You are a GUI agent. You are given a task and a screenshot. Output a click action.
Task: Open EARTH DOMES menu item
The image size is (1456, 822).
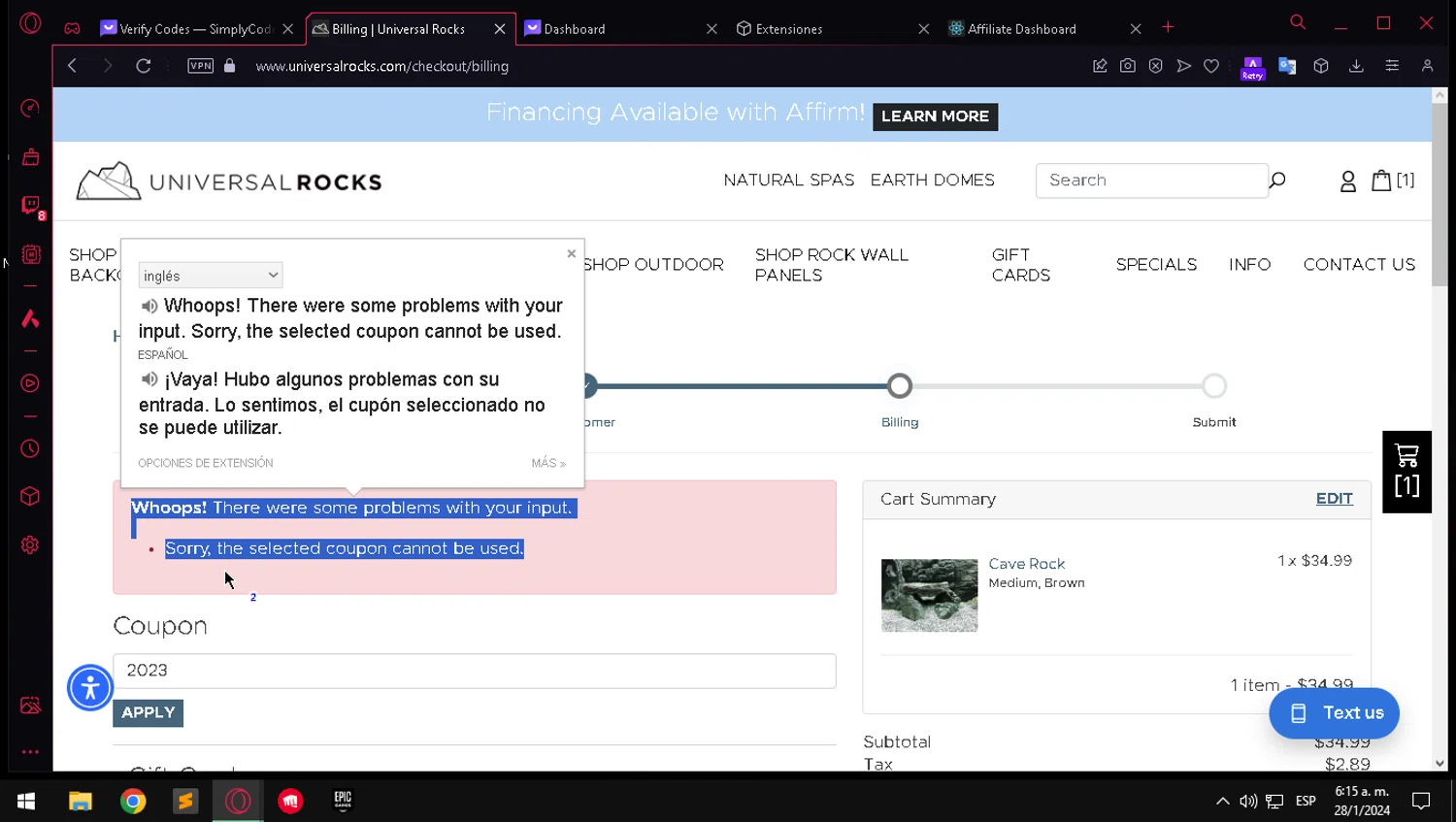tap(933, 181)
